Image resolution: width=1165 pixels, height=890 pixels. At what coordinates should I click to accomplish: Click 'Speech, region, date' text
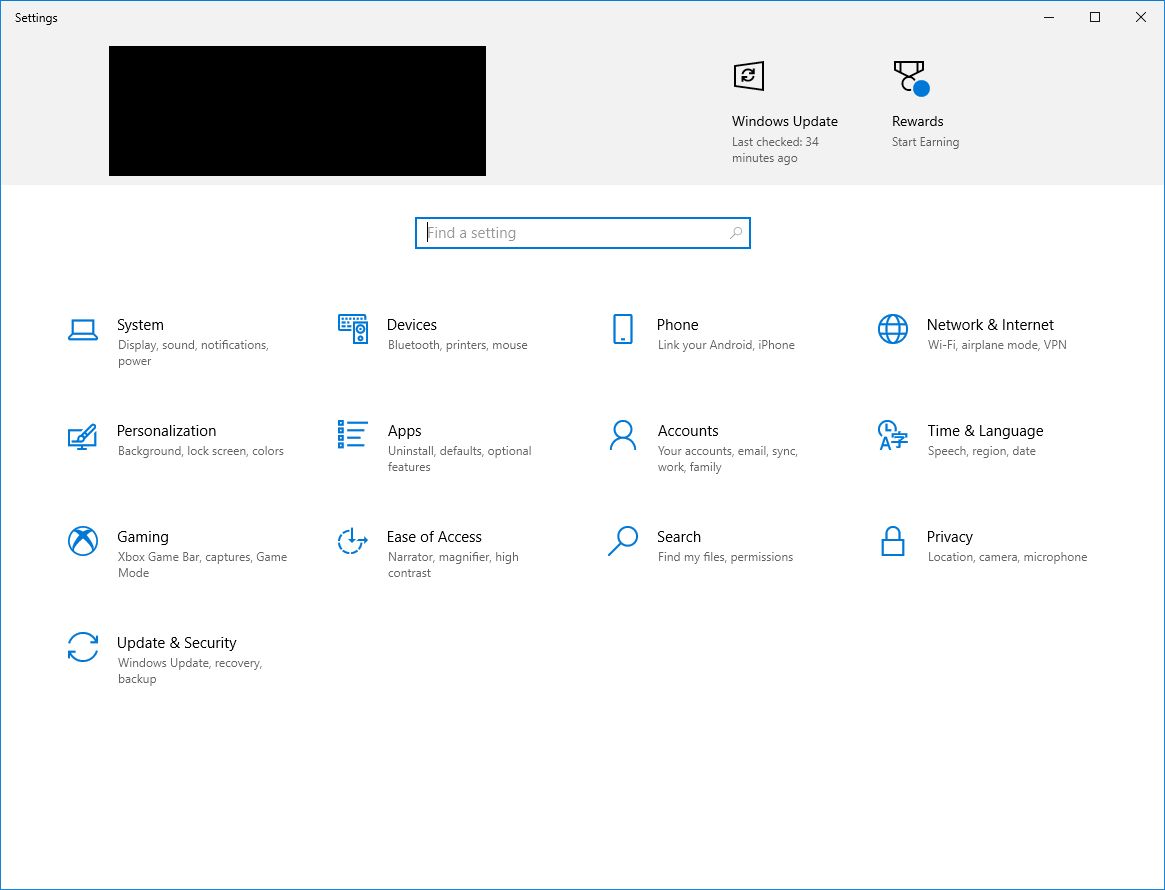tap(981, 451)
